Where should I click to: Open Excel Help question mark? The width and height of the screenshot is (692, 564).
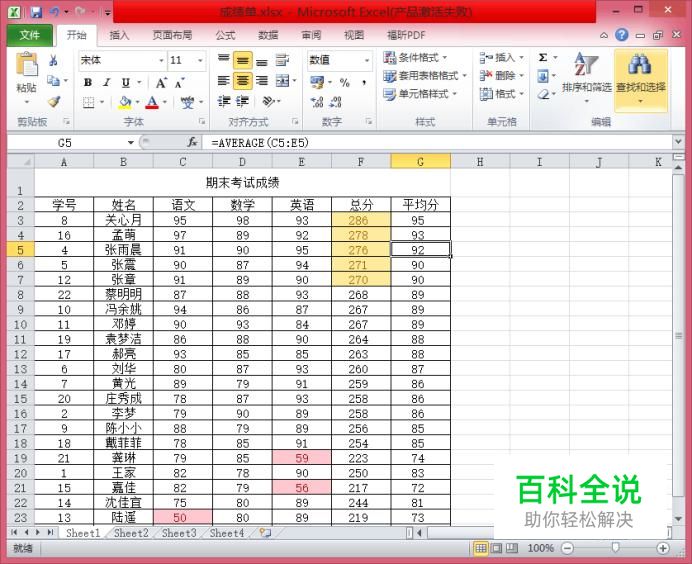[621, 35]
